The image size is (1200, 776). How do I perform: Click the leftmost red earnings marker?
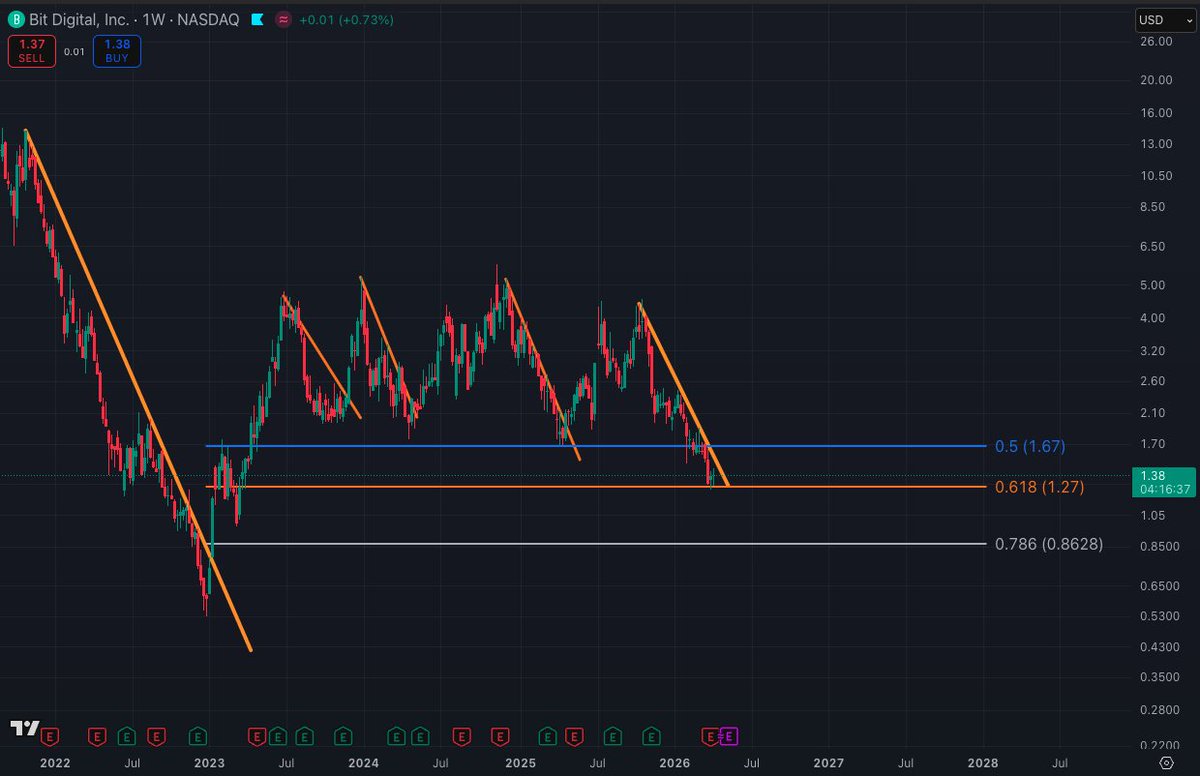[50, 736]
